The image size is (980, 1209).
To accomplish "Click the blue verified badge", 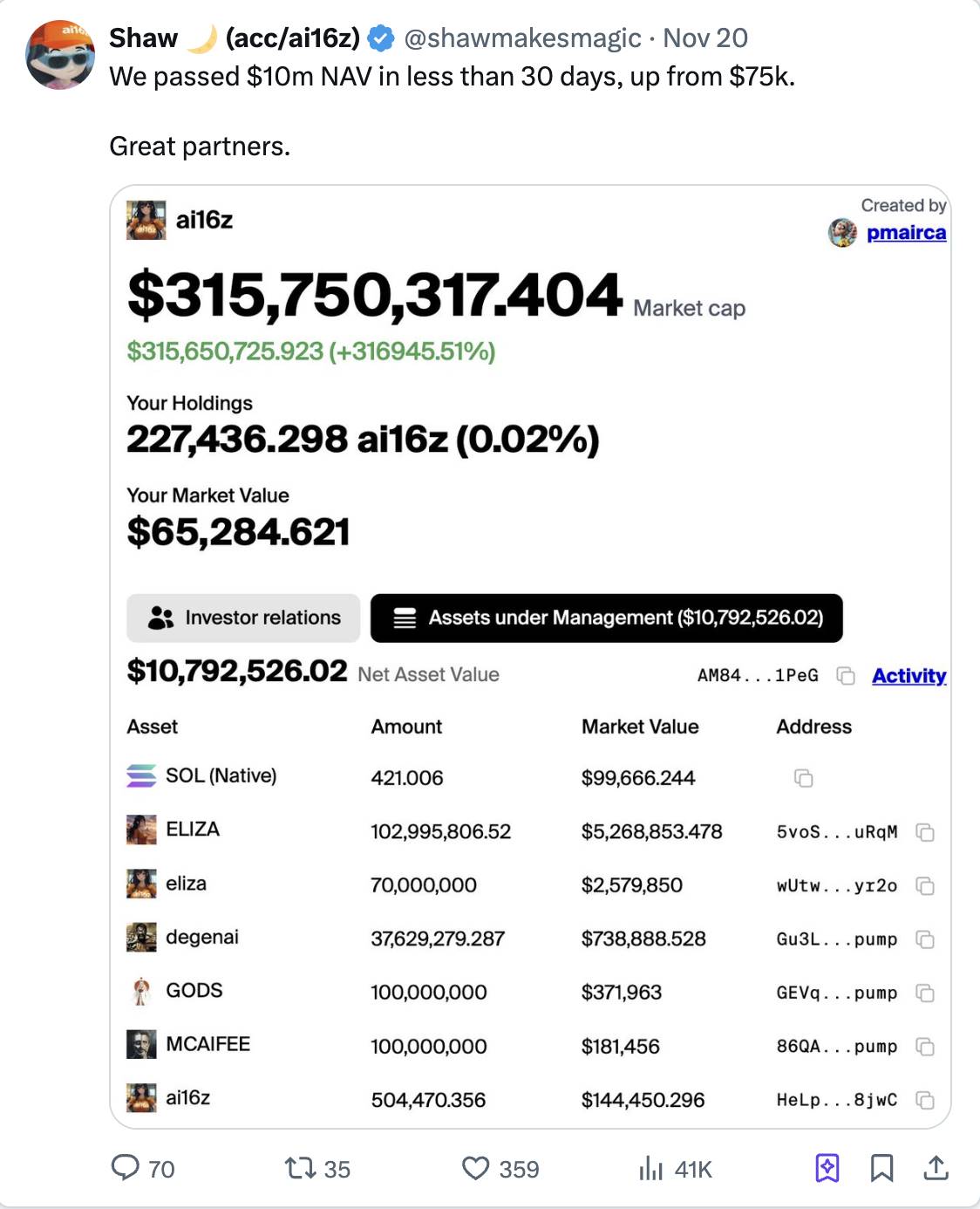I will coord(381,38).
